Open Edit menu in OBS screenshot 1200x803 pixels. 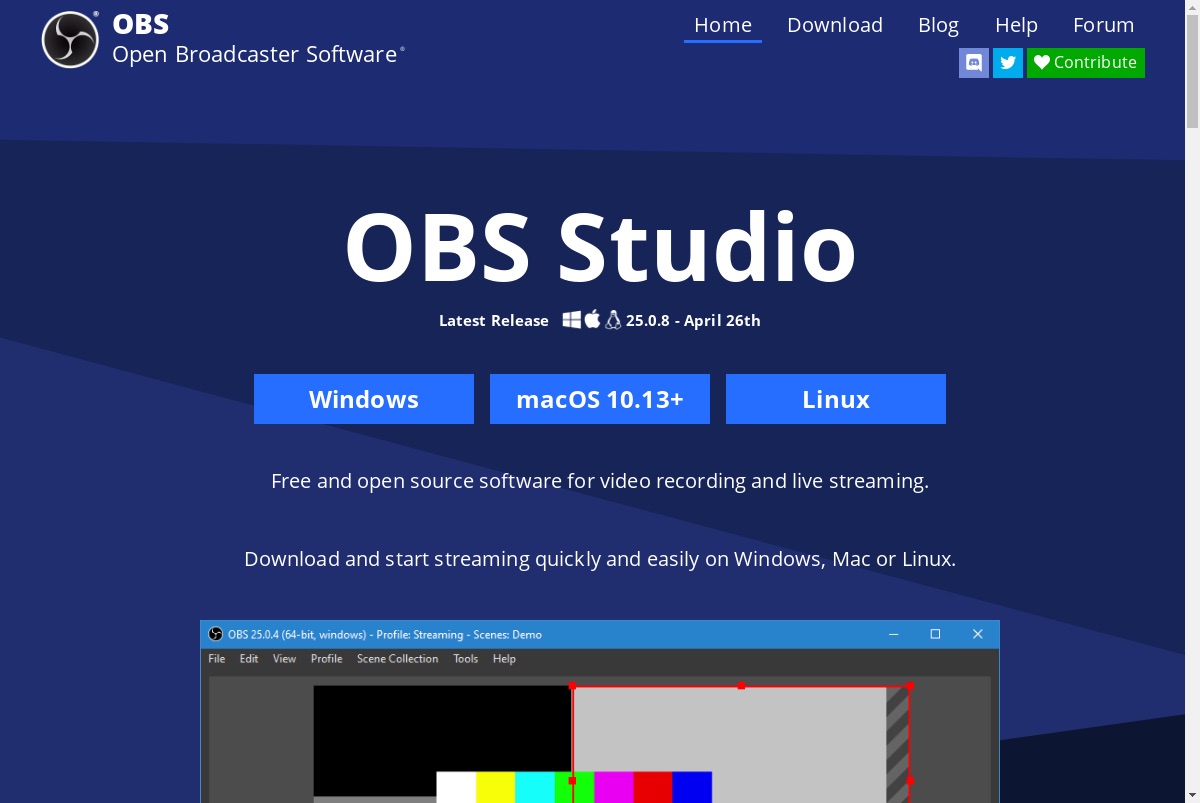pyautogui.click(x=249, y=659)
